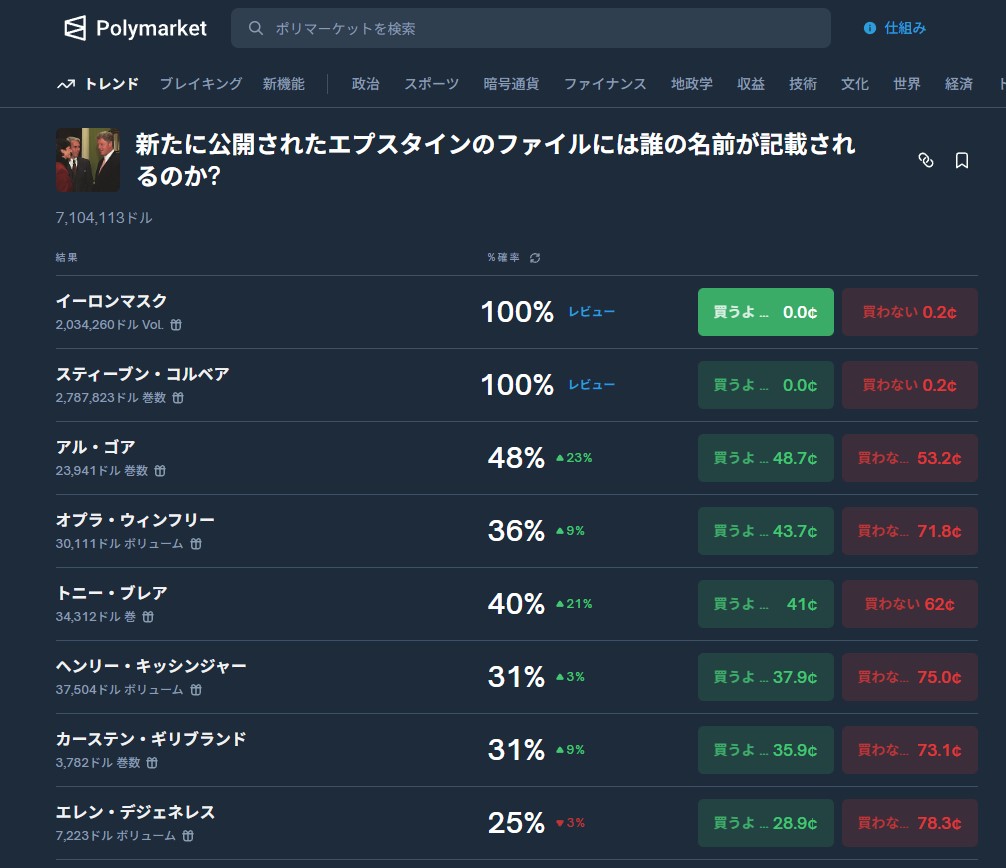Select the ブレイキング tab
The image size is (1006, 868).
201,84
